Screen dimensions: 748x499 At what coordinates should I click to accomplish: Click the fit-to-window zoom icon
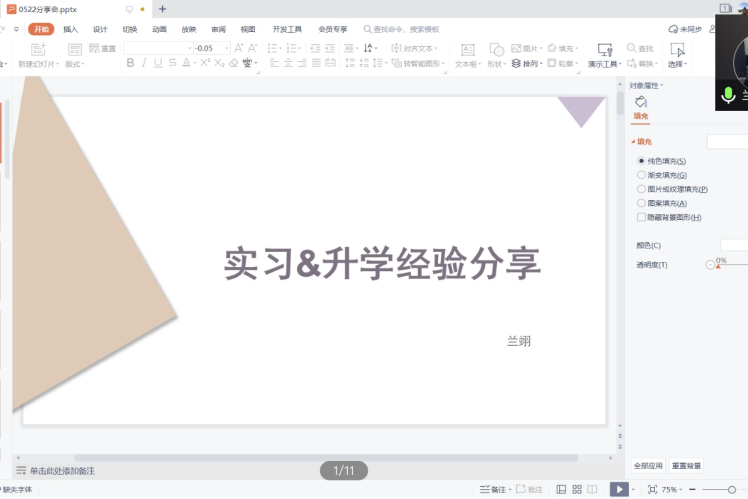pos(652,489)
